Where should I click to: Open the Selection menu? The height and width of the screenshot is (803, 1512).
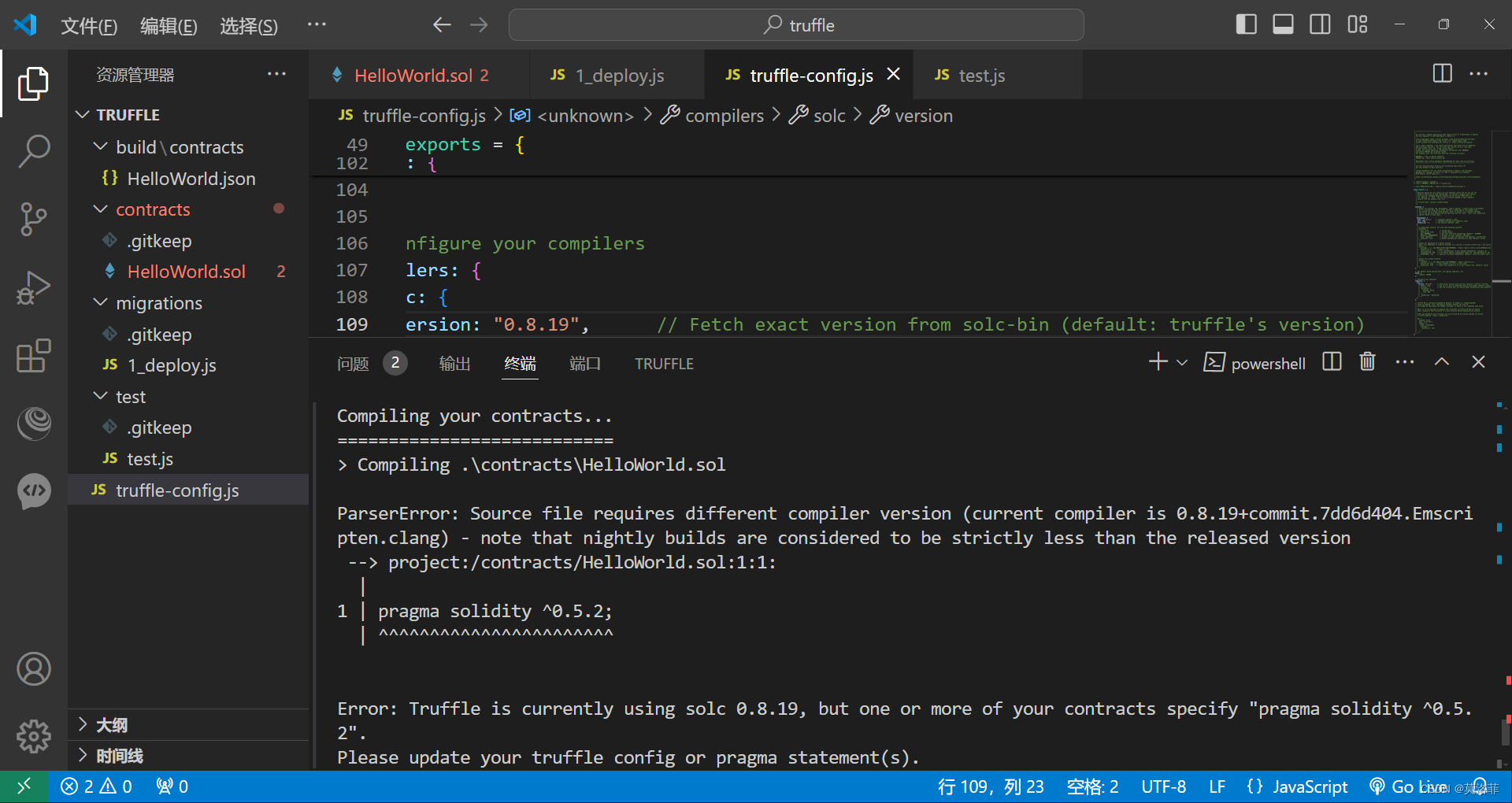249,26
